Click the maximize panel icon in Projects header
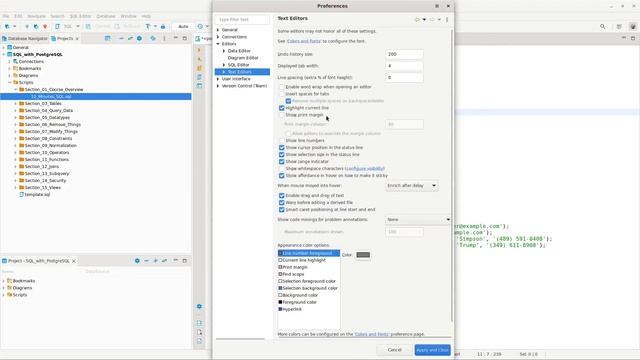 [x=184, y=38]
